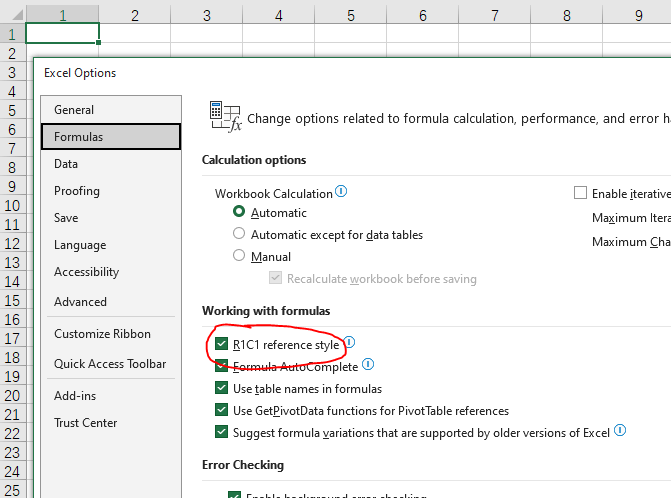
Task: Select column header 7
Action: click(494, 15)
